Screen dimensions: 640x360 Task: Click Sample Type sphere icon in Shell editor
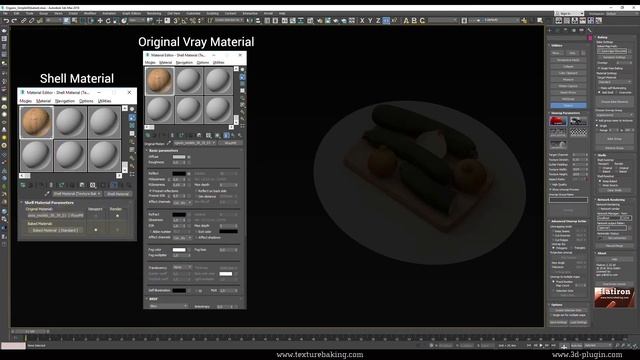(x=132, y=109)
